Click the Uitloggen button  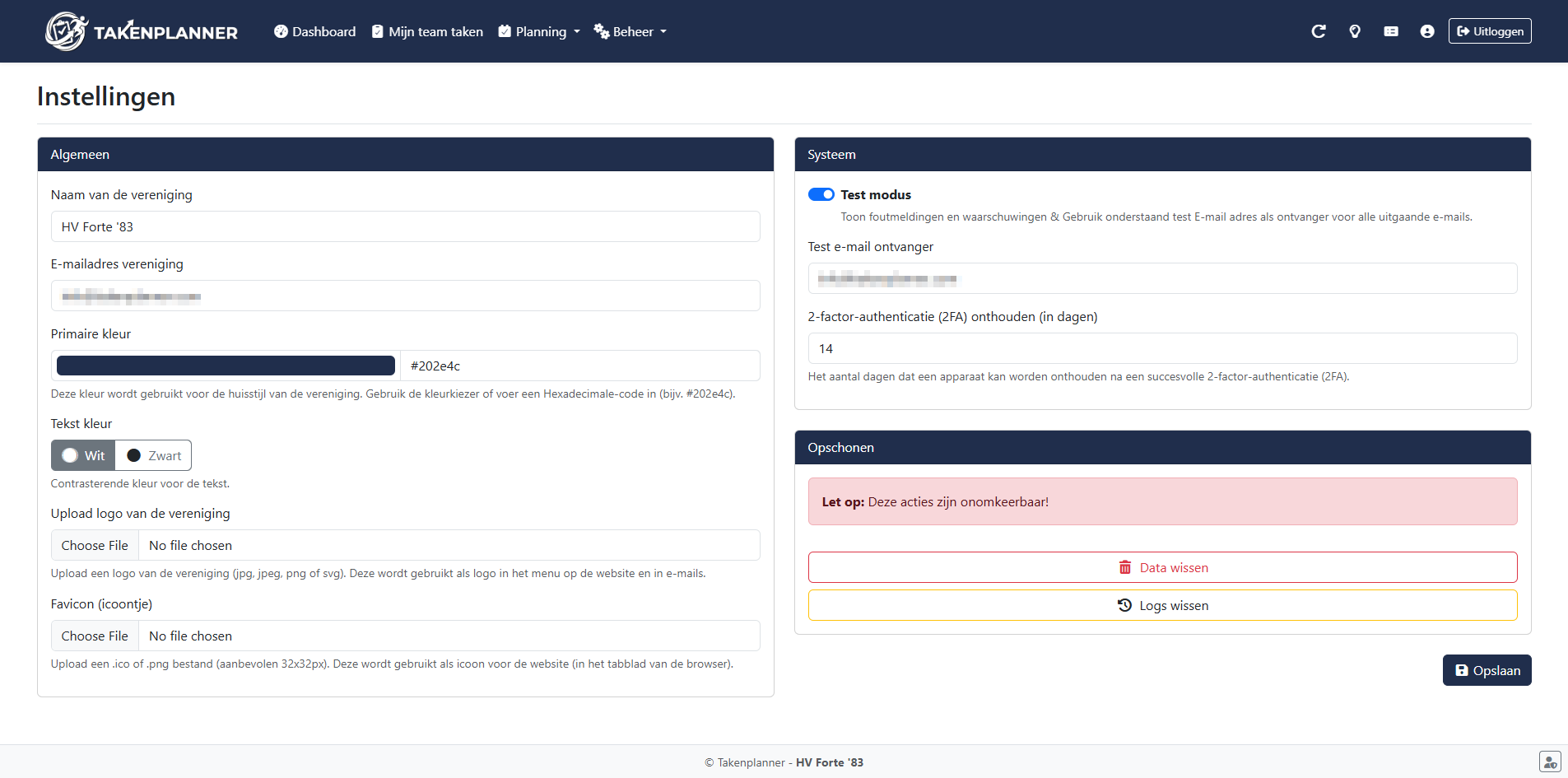coord(1490,30)
